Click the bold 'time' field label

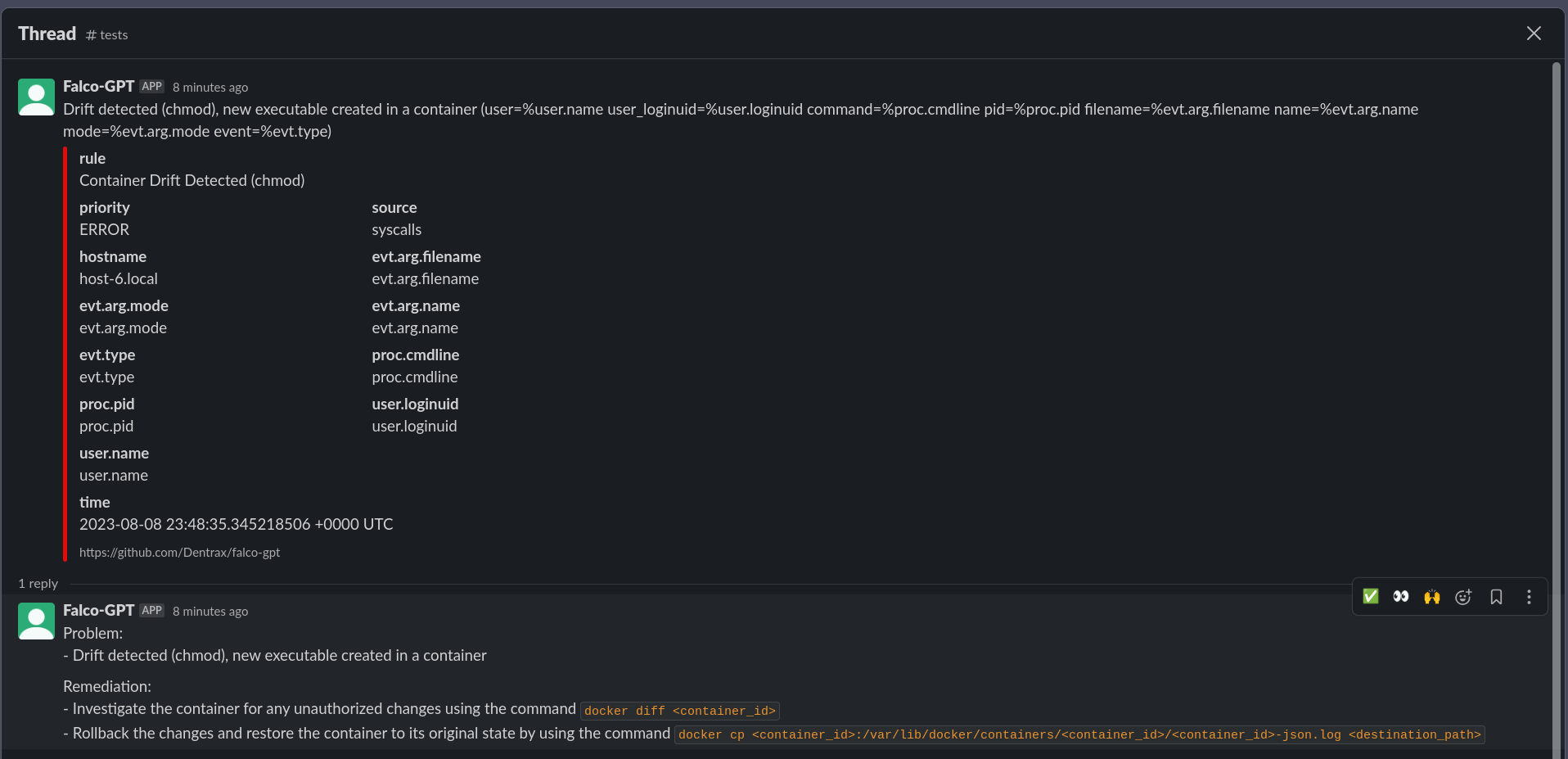pos(94,502)
